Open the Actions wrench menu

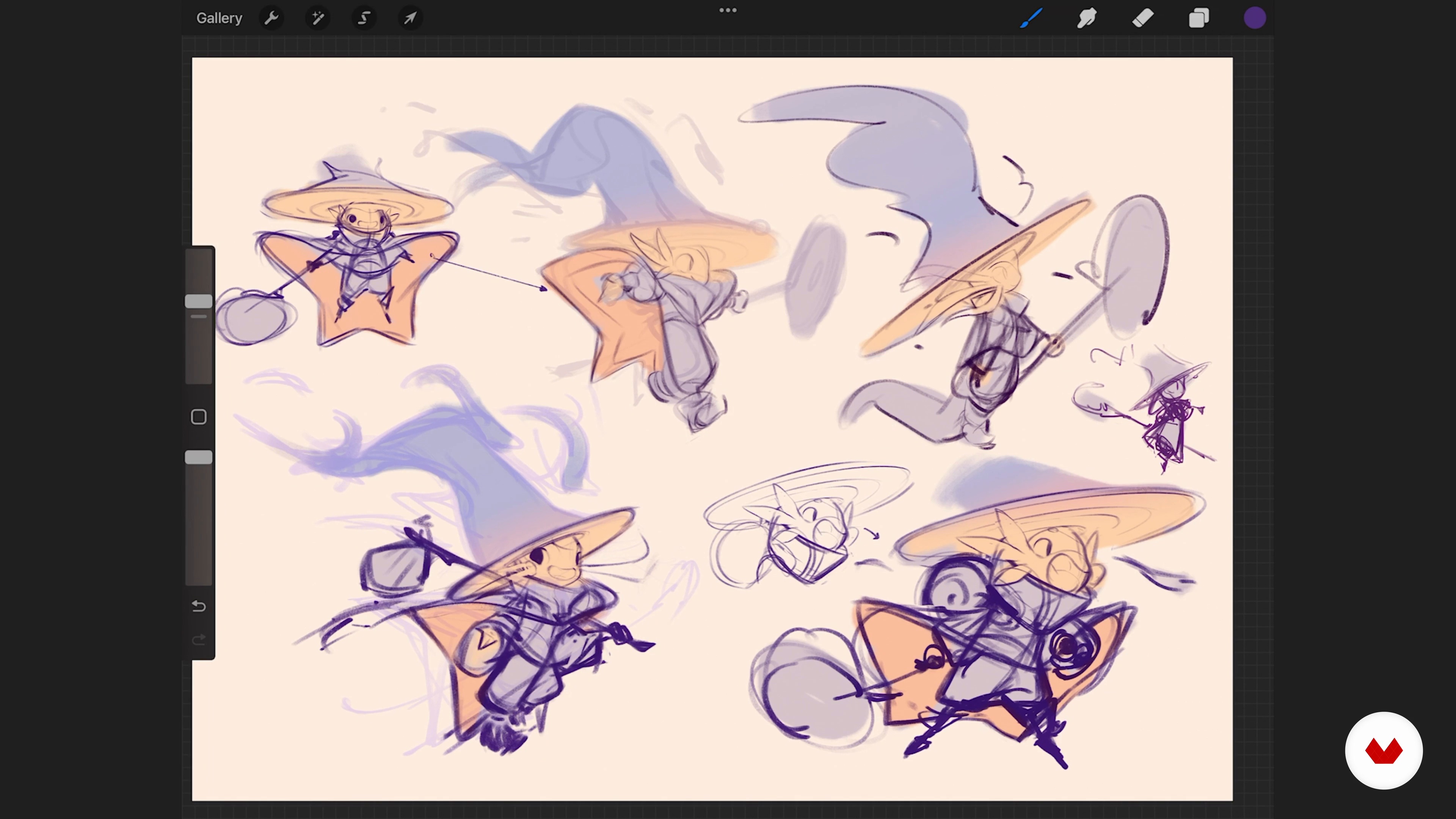tap(271, 18)
